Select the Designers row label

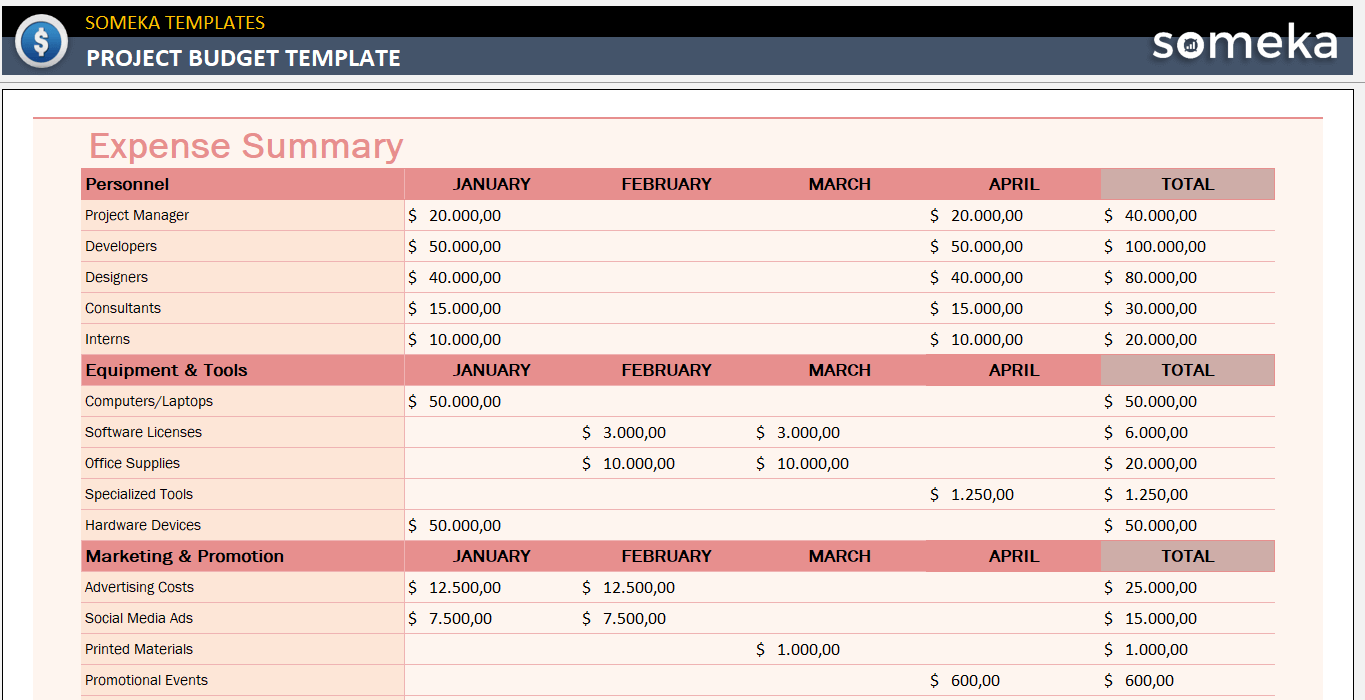[116, 277]
